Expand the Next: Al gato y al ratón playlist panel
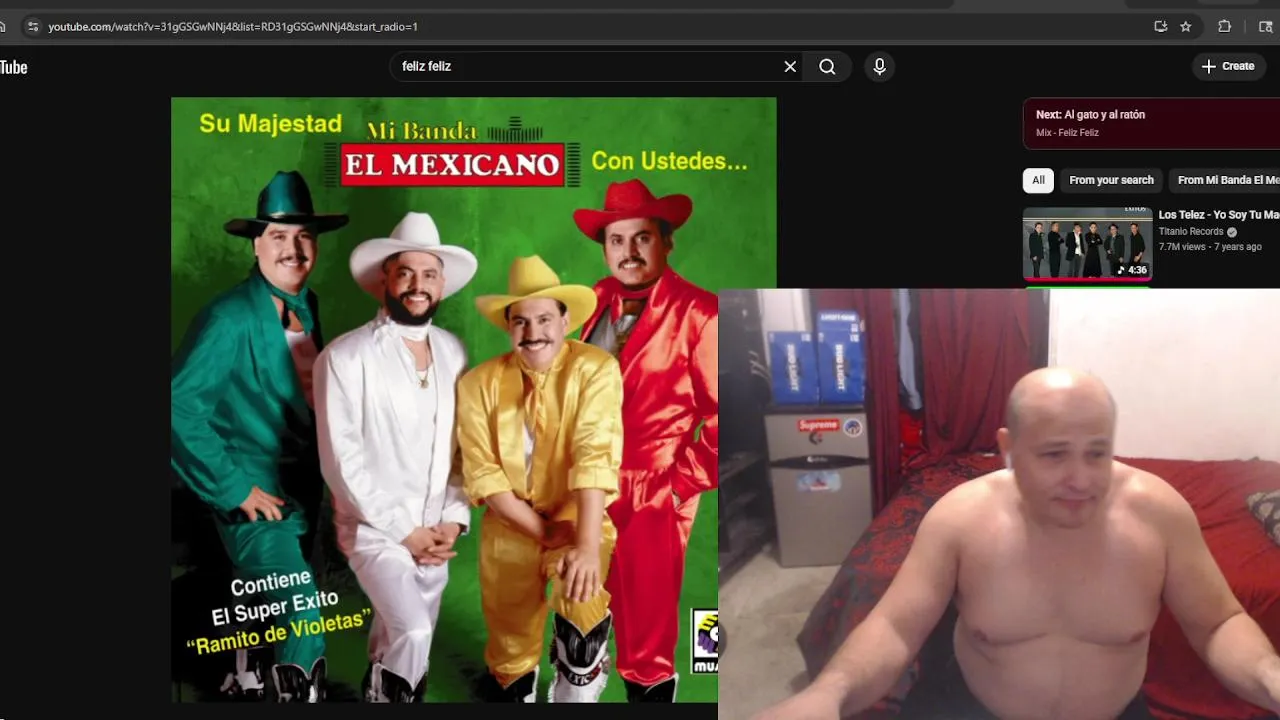Screen dimensions: 1280x720 pyautogui.click(x=1151, y=123)
